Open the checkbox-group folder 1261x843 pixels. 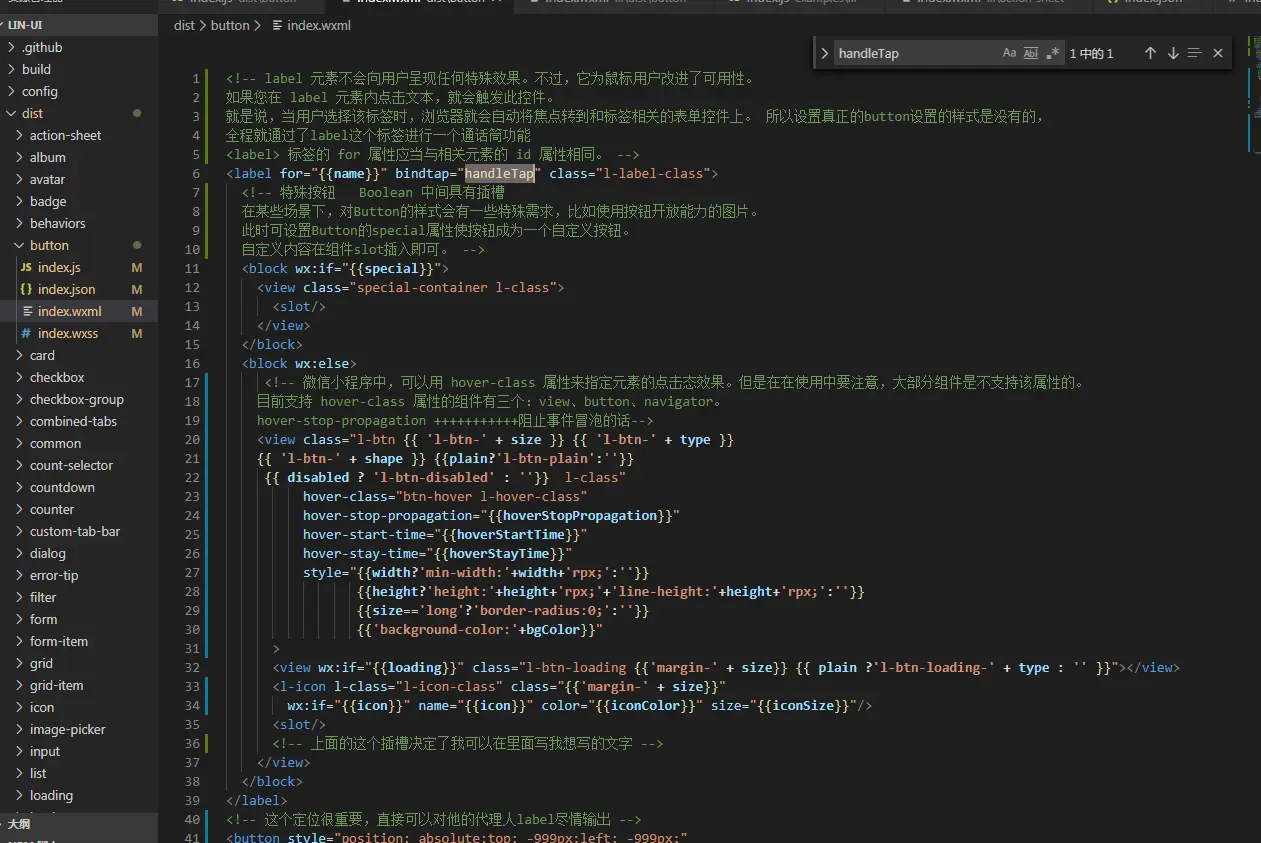pos(79,399)
